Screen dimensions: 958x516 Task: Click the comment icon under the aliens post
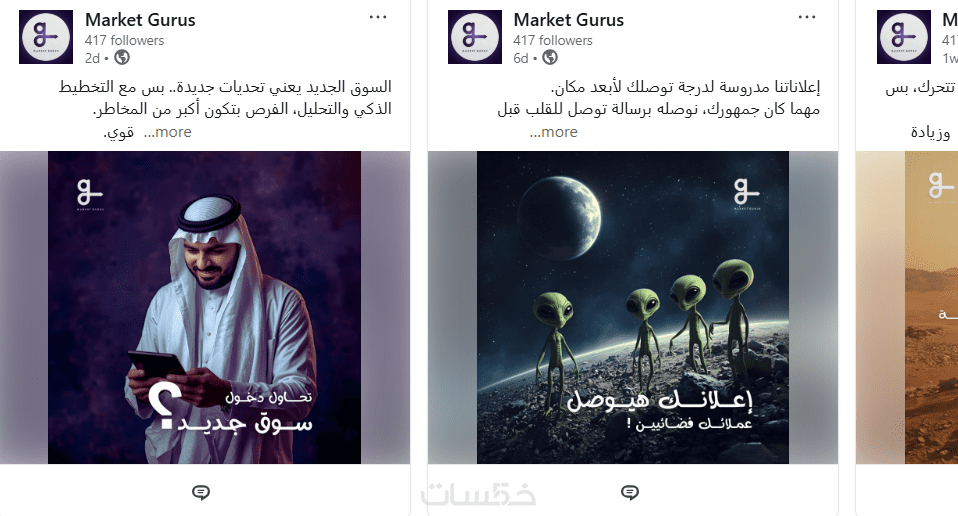630,492
